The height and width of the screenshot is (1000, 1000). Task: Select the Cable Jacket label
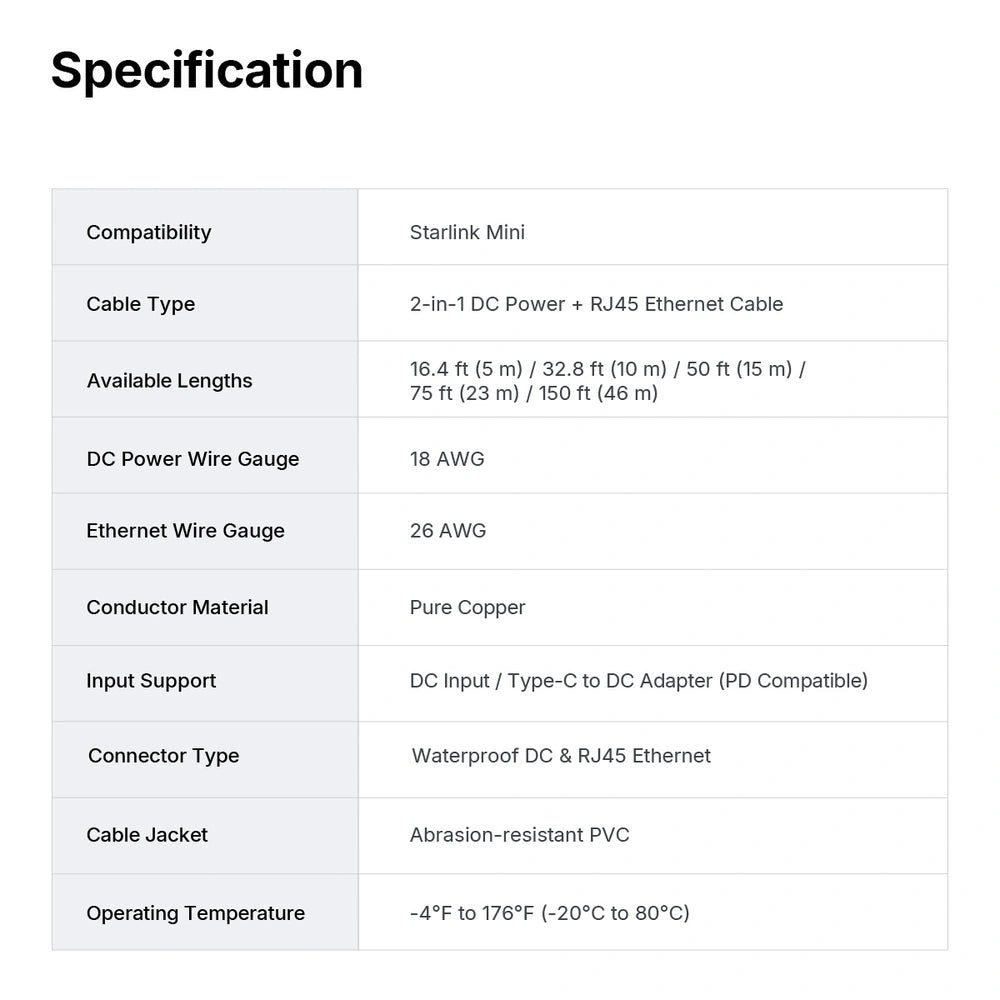point(147,835)
